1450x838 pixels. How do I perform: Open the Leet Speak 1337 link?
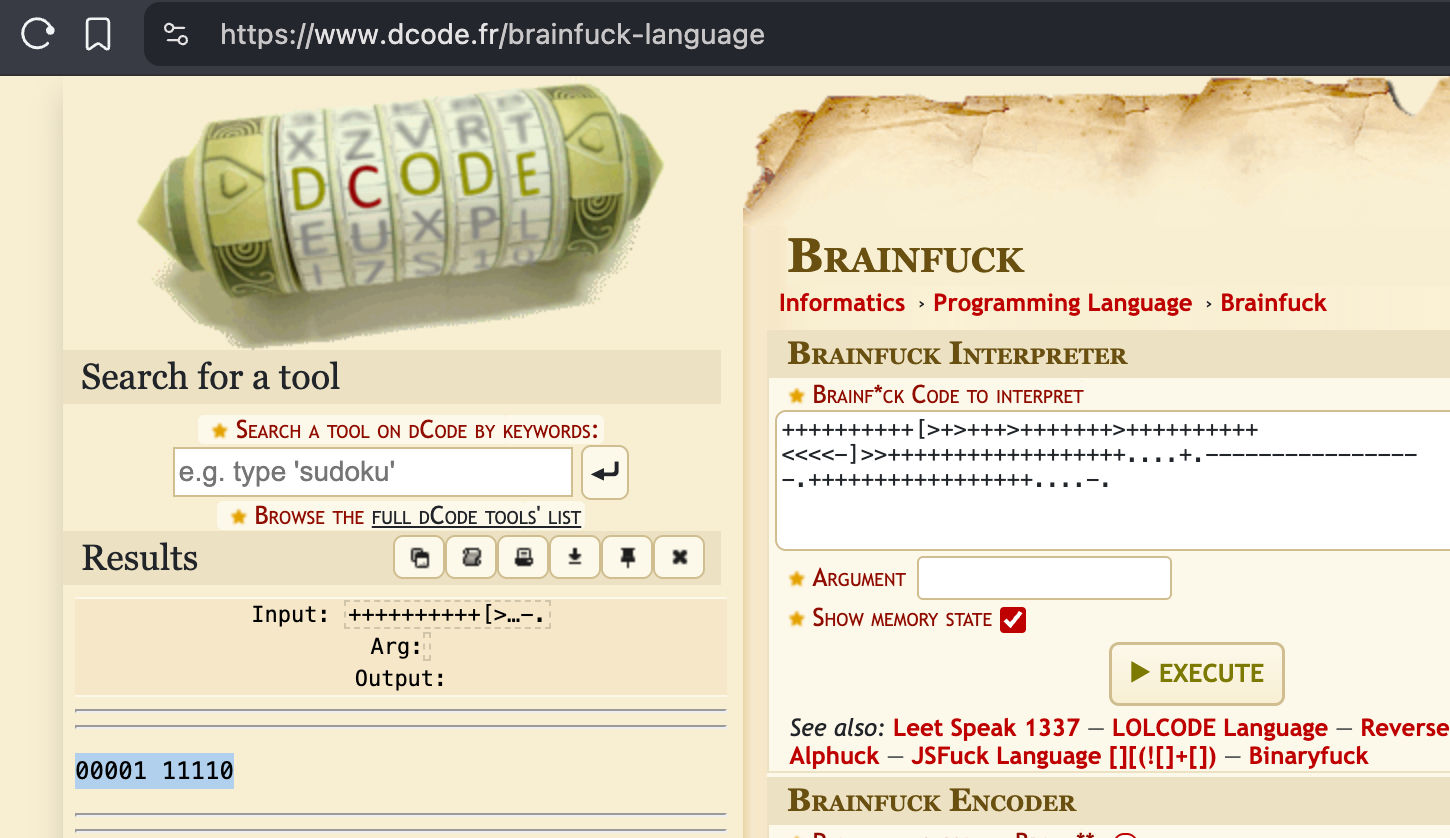pyautogui.click(x=986, y=728)
